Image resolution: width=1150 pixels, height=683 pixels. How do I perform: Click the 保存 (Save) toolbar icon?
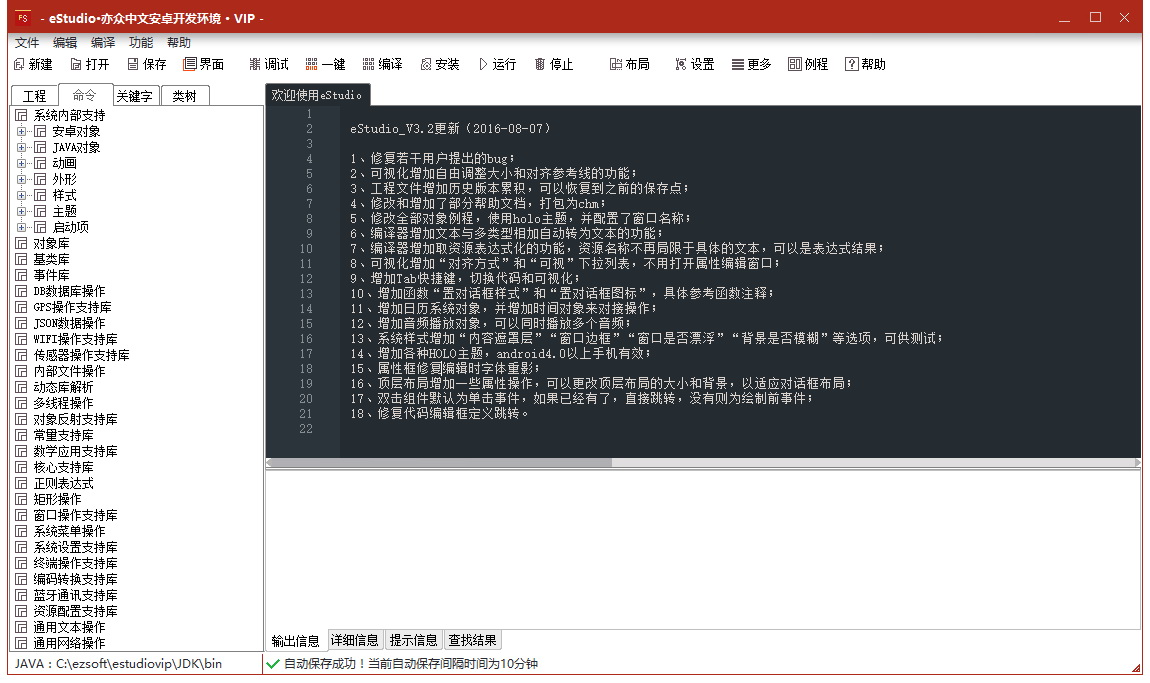(x=133, y=65)
